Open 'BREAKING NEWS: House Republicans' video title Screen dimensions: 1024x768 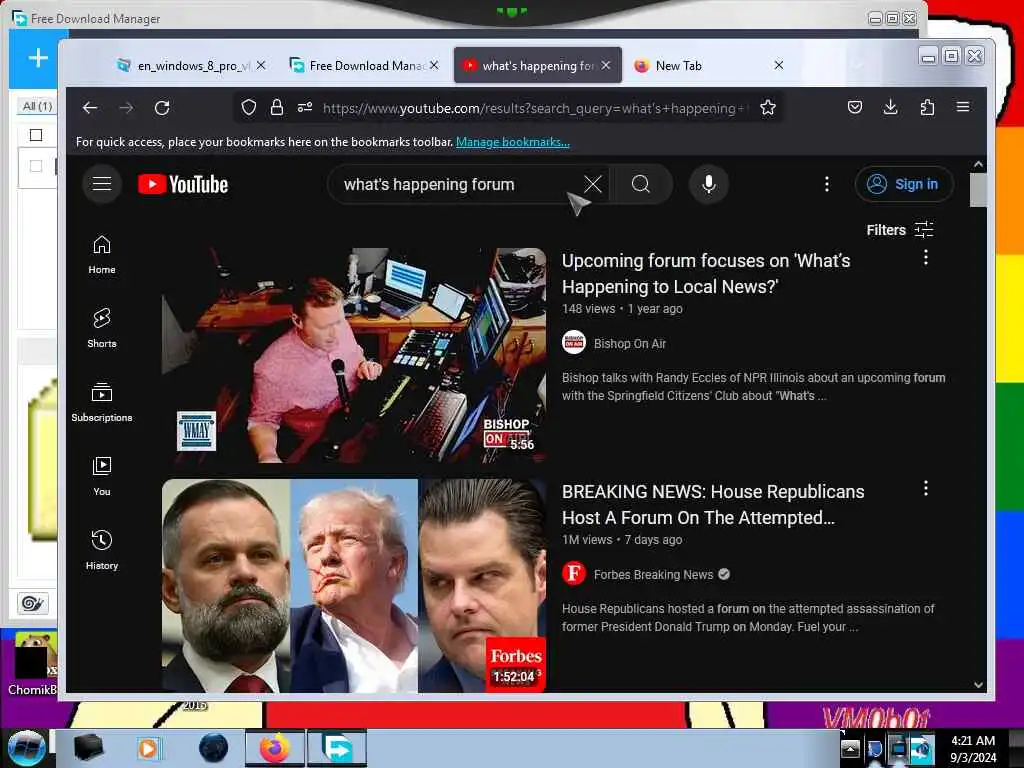(x=712, y=504)
